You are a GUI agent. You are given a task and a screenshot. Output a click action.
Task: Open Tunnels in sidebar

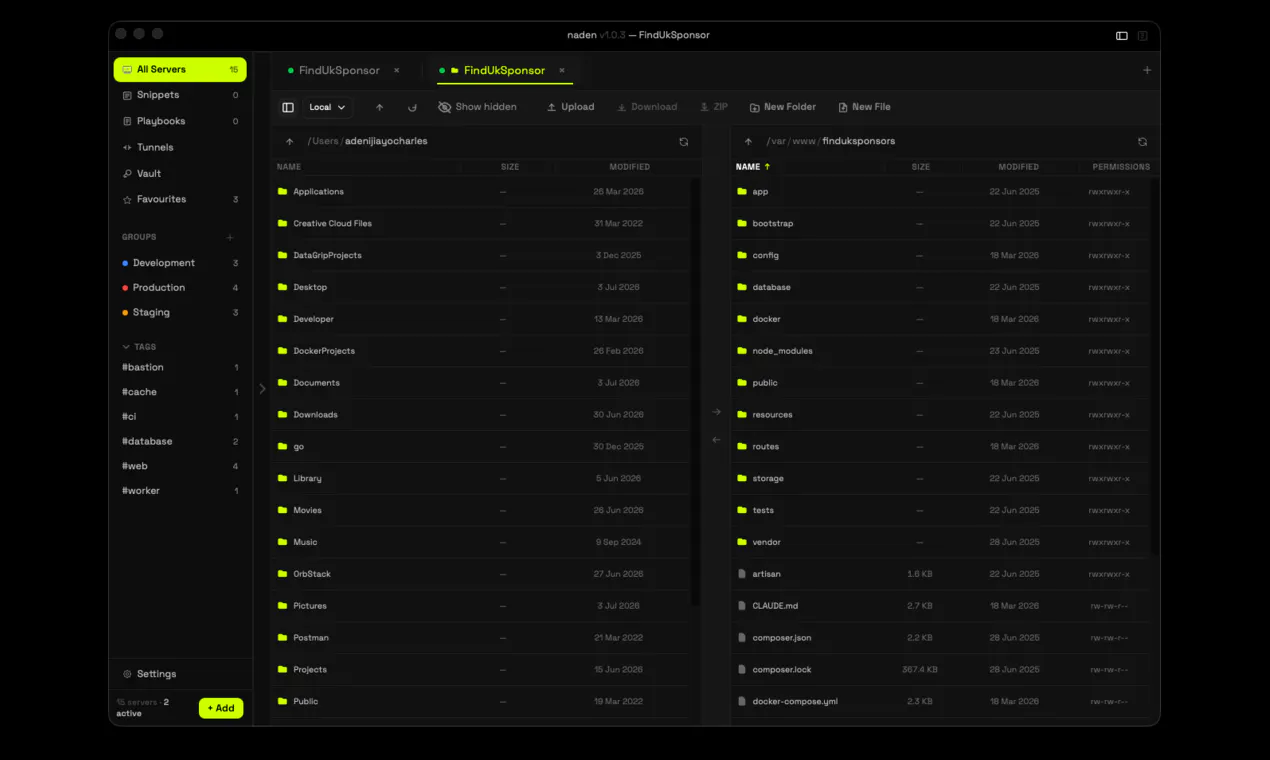[x=180, y=147]
